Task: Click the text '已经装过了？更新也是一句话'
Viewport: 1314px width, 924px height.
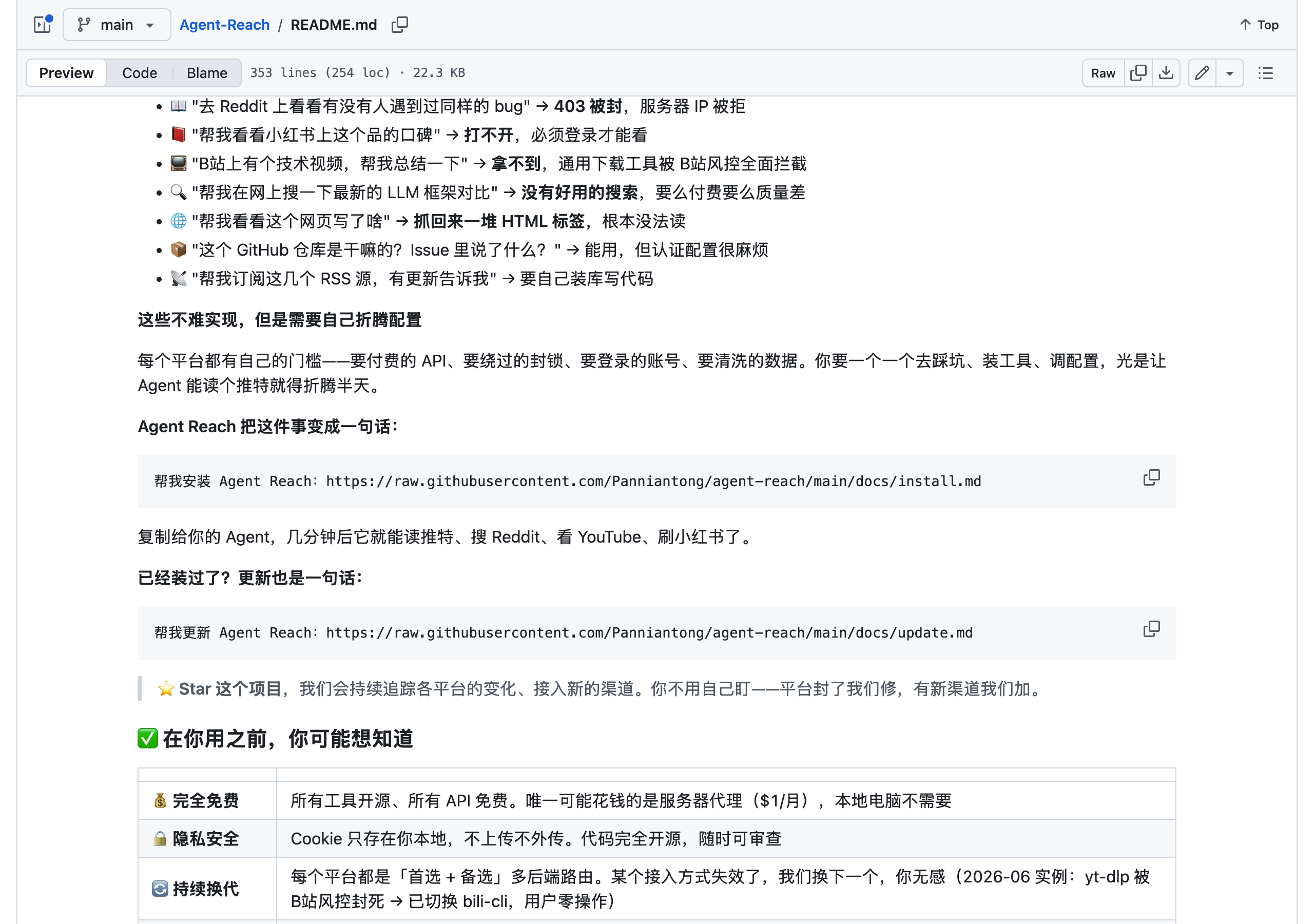Action: (250, 577)
